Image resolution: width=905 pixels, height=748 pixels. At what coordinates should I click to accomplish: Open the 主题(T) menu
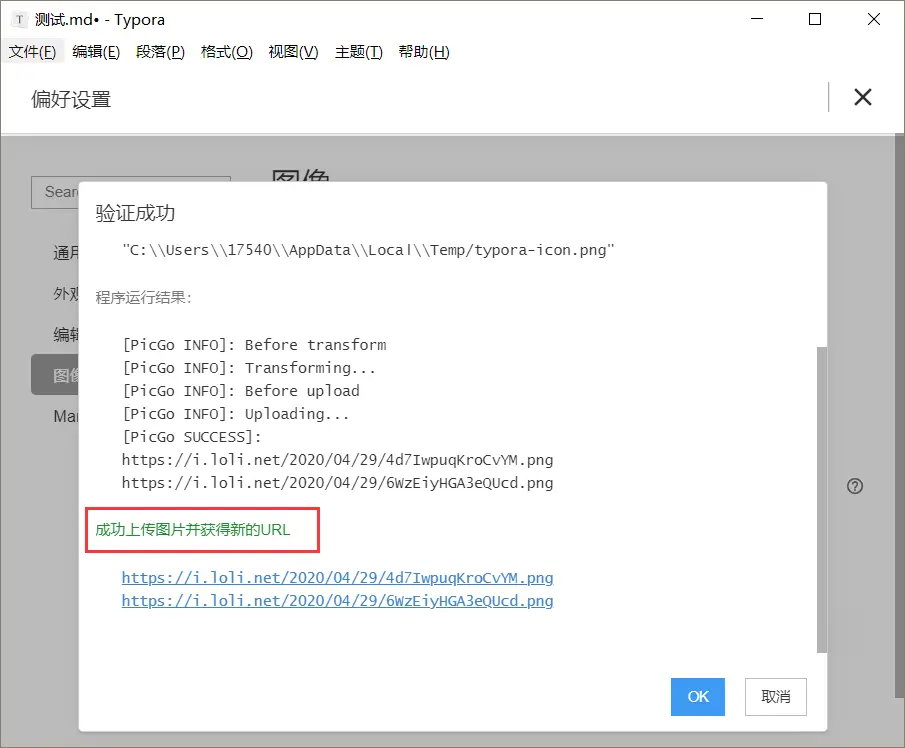358,52
